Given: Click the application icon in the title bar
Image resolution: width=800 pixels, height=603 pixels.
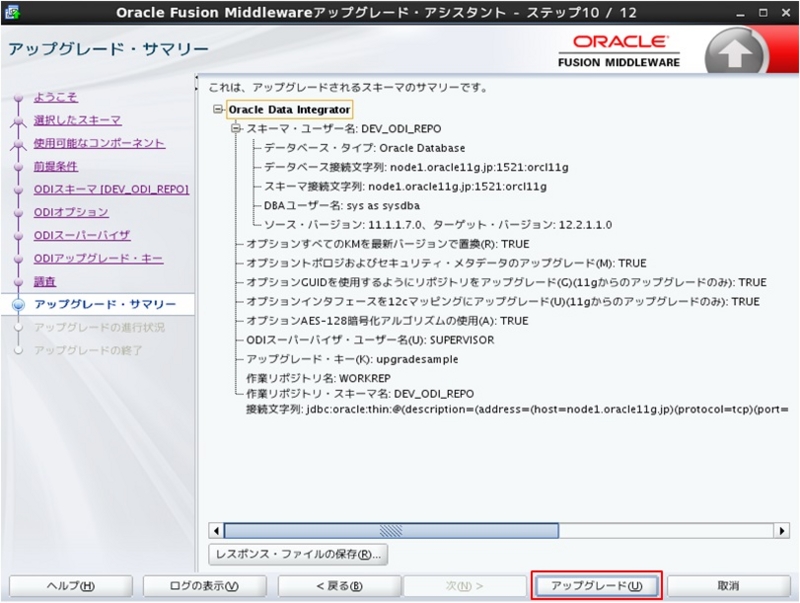Looking at the screenshot, I should coord(12,12).
